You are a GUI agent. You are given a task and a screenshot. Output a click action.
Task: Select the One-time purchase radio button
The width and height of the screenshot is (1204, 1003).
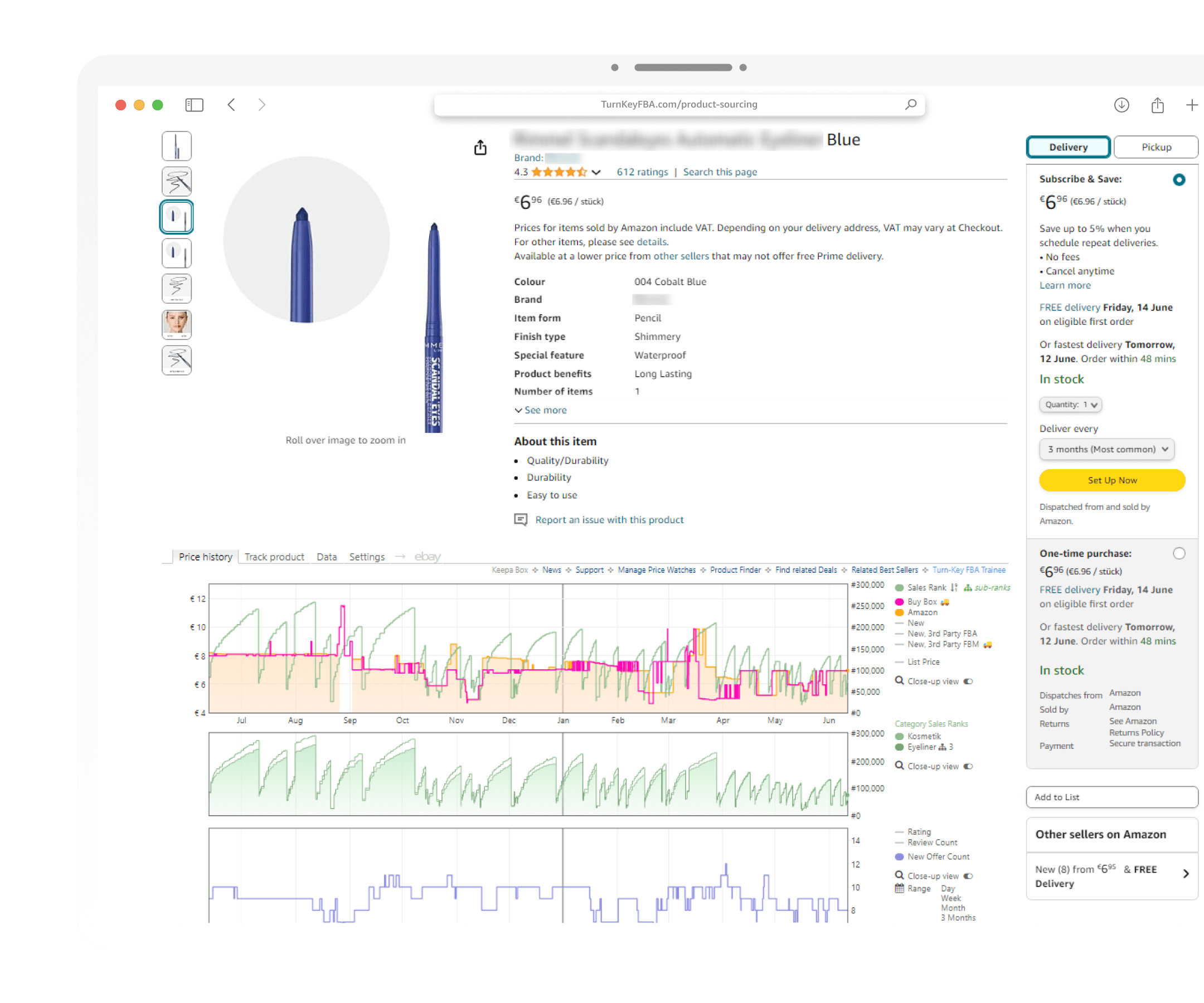(x=1179, y=553)
